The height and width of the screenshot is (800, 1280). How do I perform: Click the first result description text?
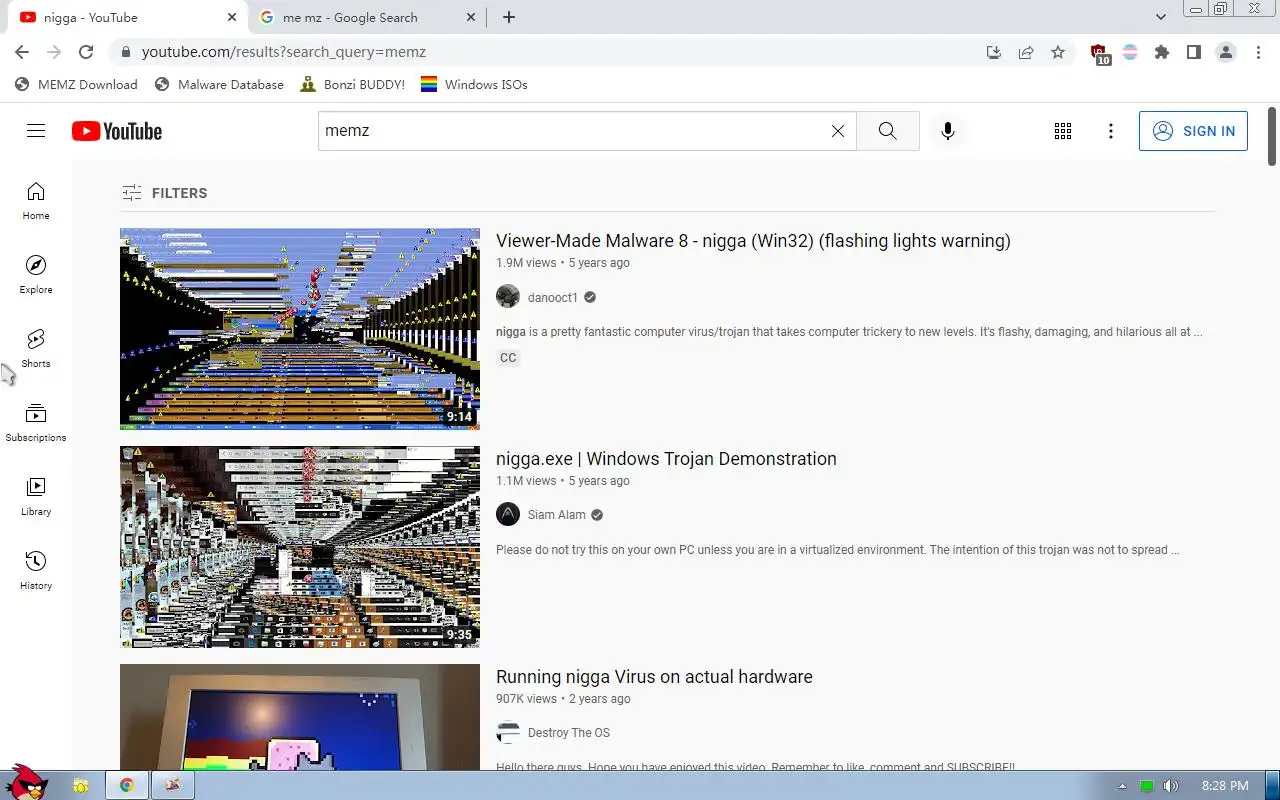[x=849, y=332]
